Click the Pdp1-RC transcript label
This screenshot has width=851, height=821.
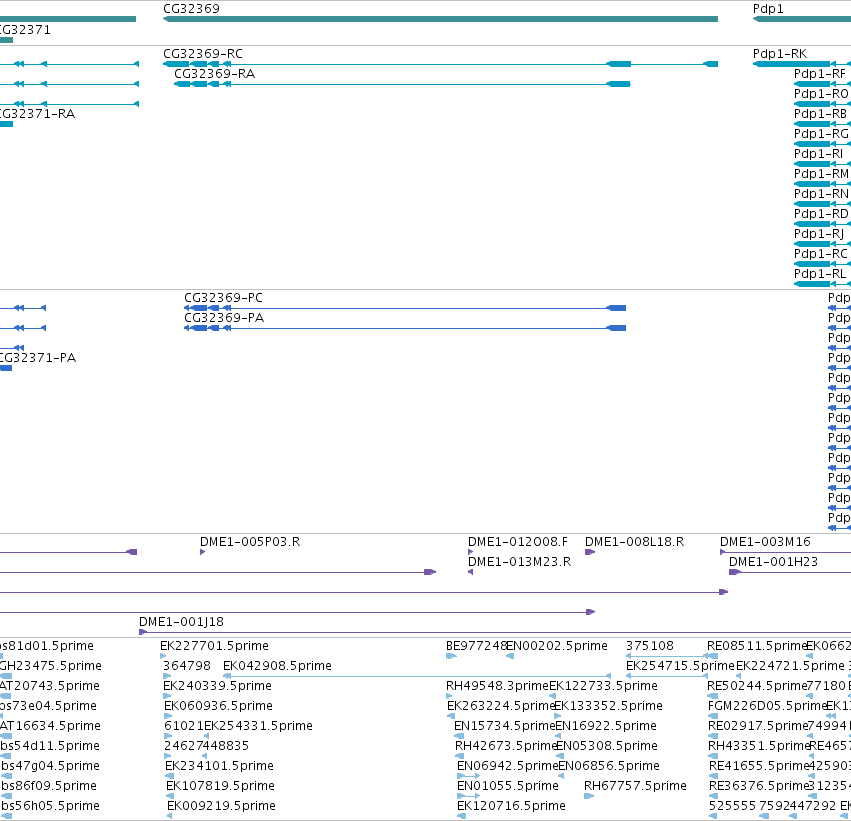click(x=821, y=254)
